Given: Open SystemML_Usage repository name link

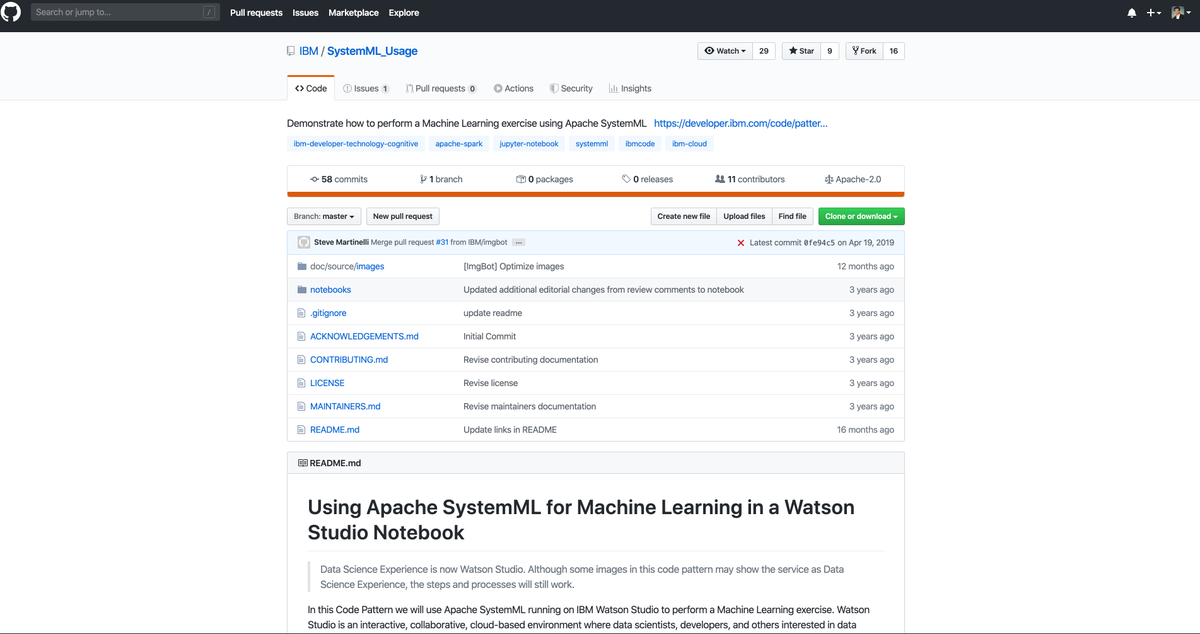Looking at the screenshot, I should tap(372, 51).
